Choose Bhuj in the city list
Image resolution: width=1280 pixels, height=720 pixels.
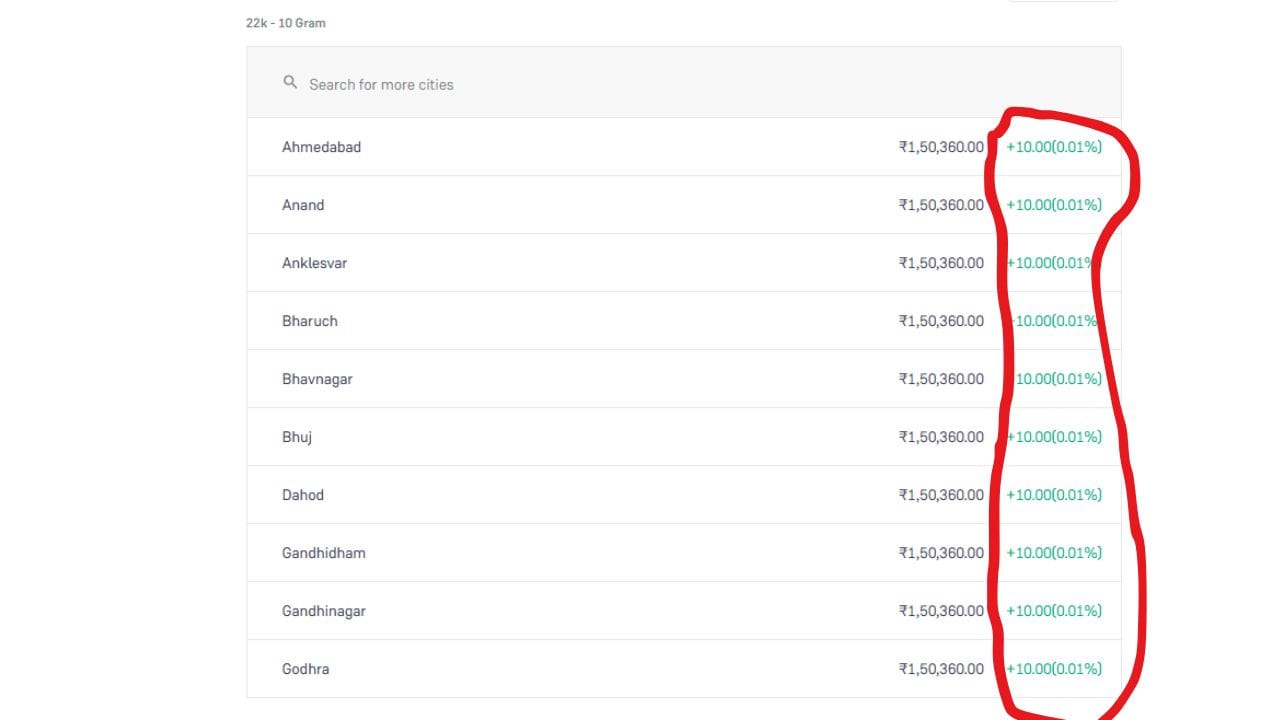point(684,437)
